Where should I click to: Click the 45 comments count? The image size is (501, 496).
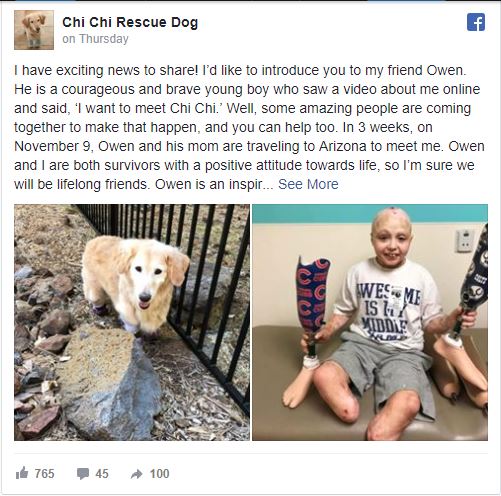click(x=102, y=474)
